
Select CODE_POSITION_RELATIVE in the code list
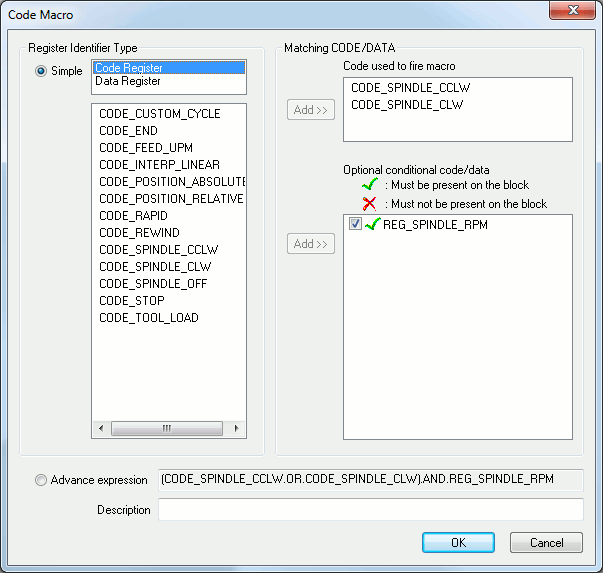click(171, 198)
